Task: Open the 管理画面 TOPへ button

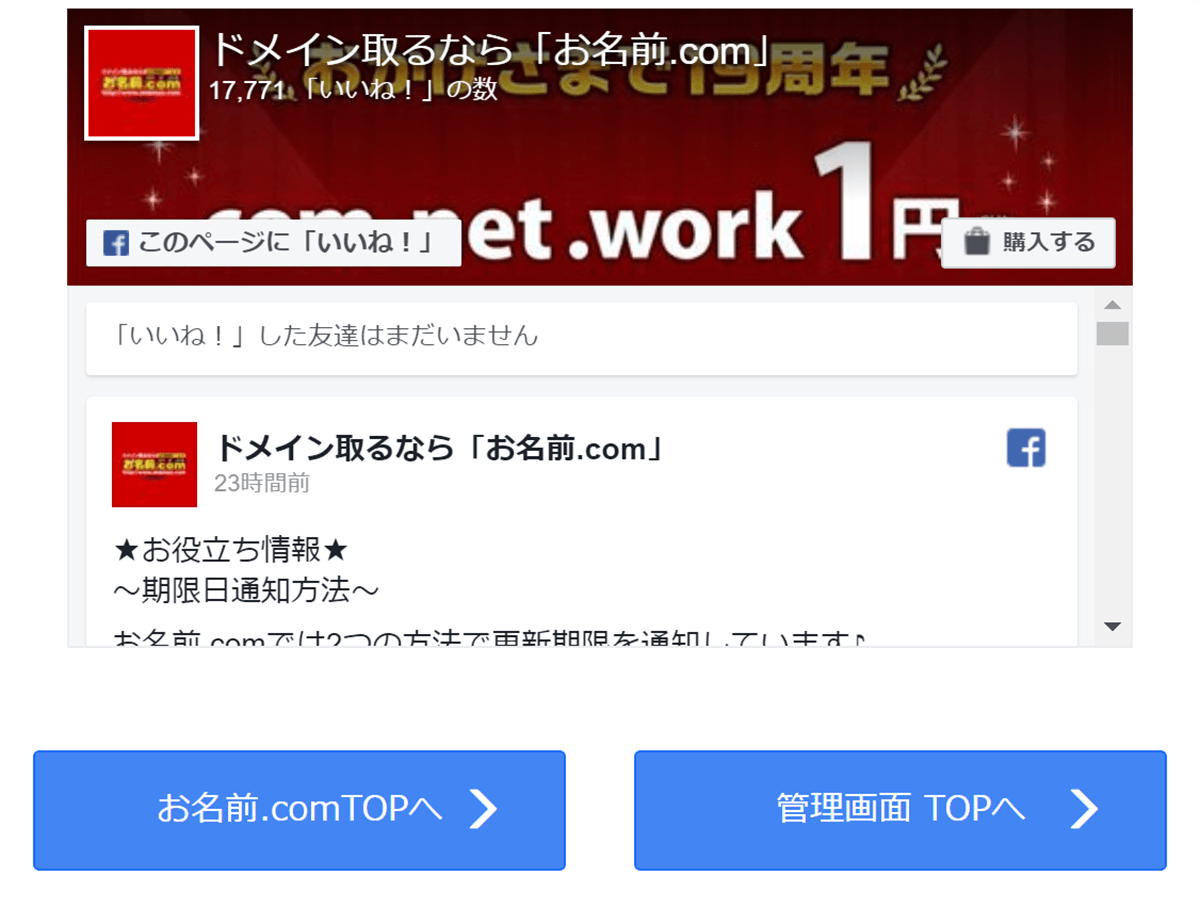Action: pyautogui.click(x=900, y=810)
